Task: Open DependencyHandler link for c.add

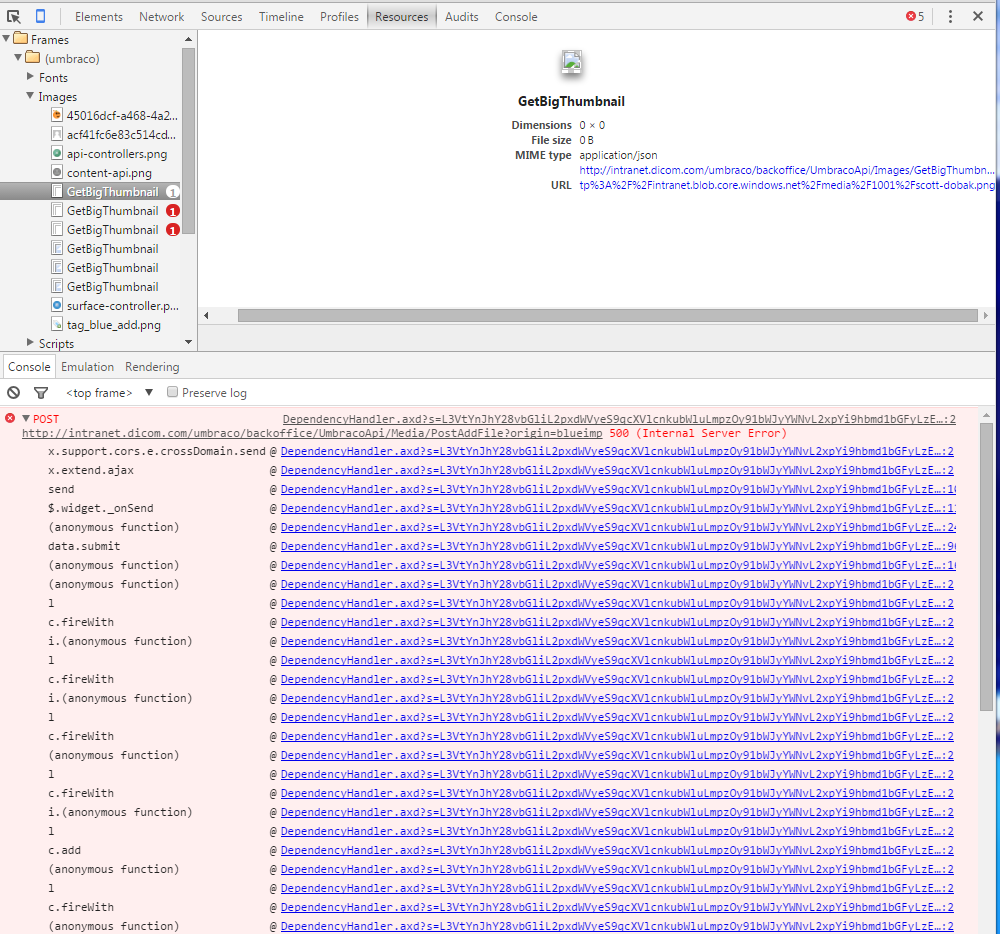Action: point(617,850)
